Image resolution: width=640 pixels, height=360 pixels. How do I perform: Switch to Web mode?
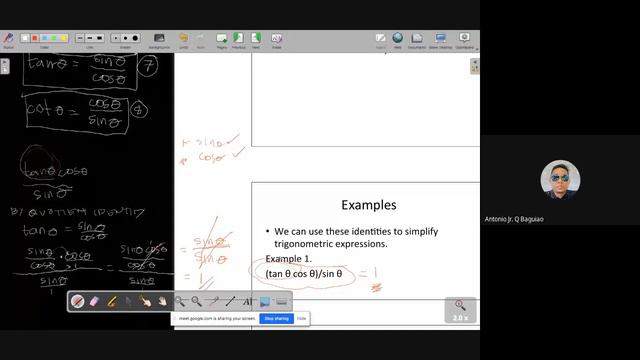pyautogui.click(x=398, y=40)
